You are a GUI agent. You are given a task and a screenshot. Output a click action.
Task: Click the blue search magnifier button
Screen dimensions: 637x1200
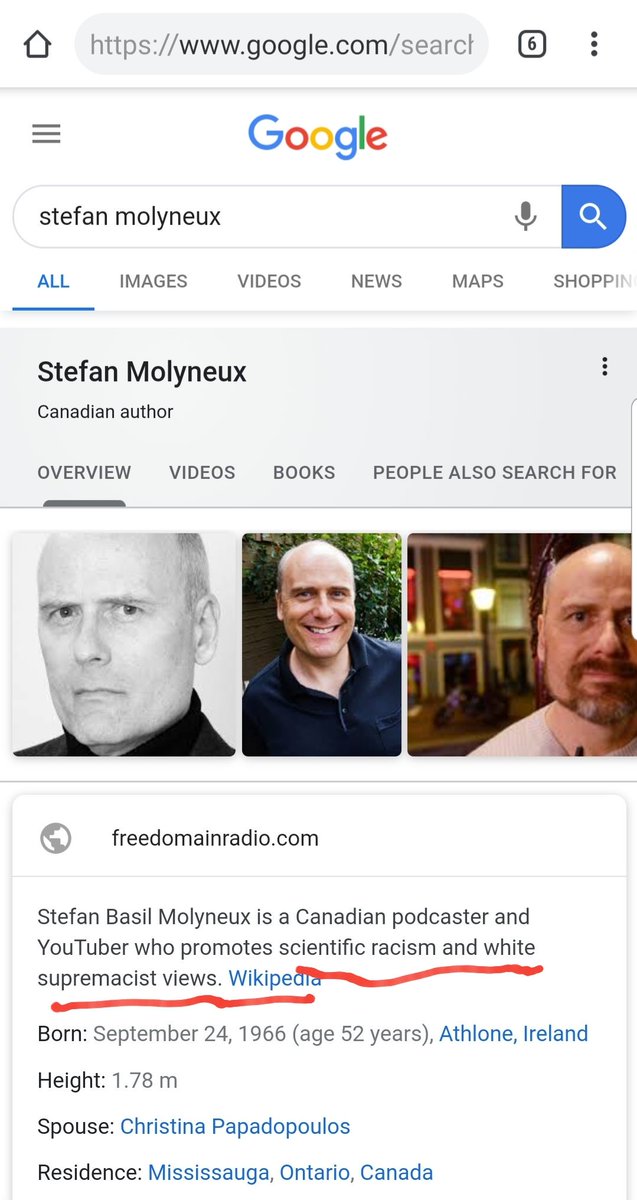tap(593, 216)
